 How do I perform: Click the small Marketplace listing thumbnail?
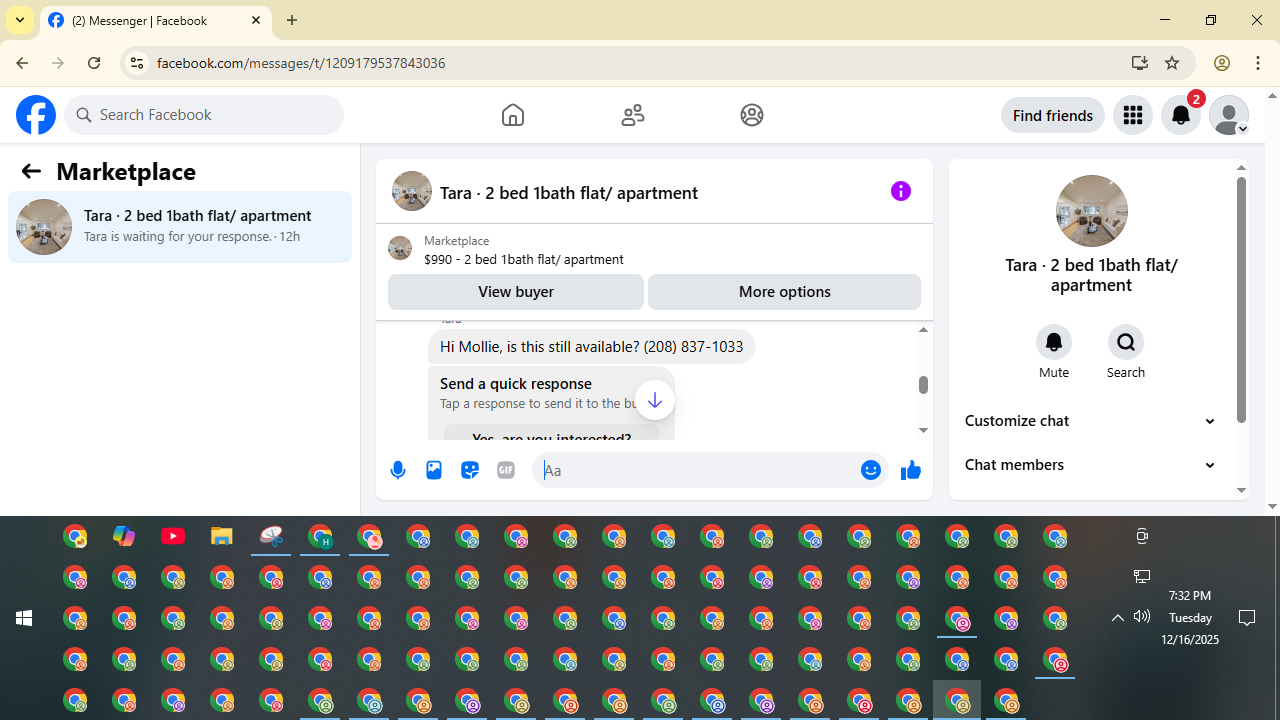coord(400,248)
